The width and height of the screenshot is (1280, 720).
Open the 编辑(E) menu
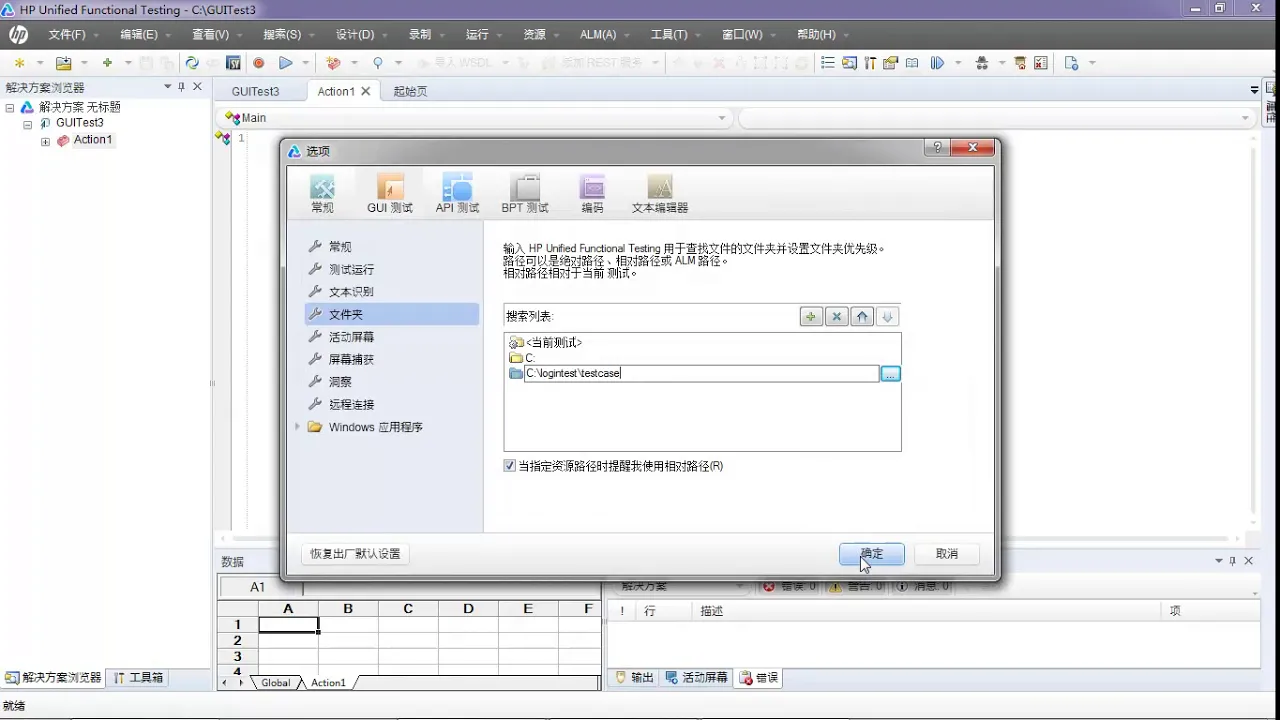tap(139, 34)
